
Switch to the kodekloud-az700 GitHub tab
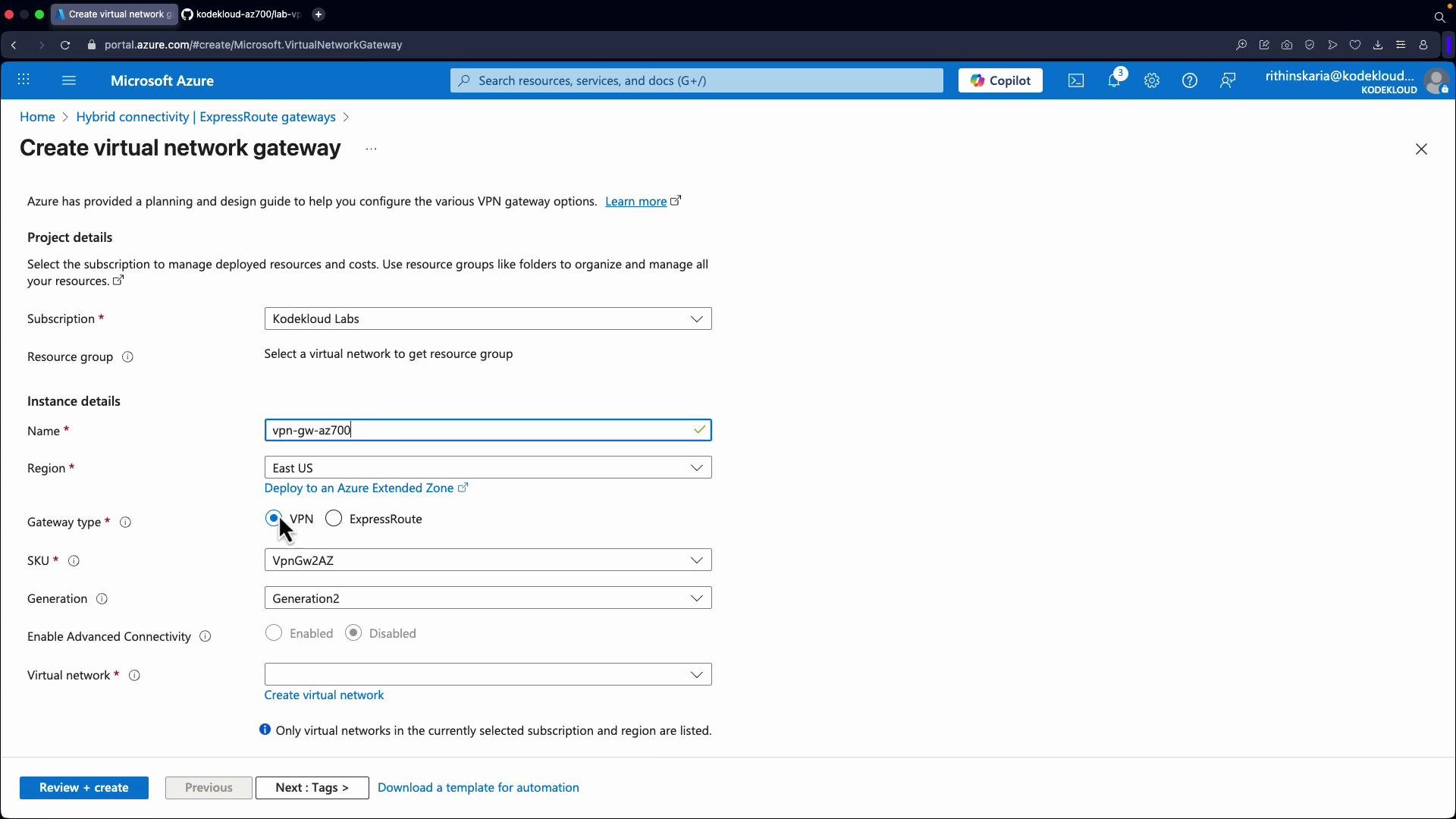(x=241, y=14)
